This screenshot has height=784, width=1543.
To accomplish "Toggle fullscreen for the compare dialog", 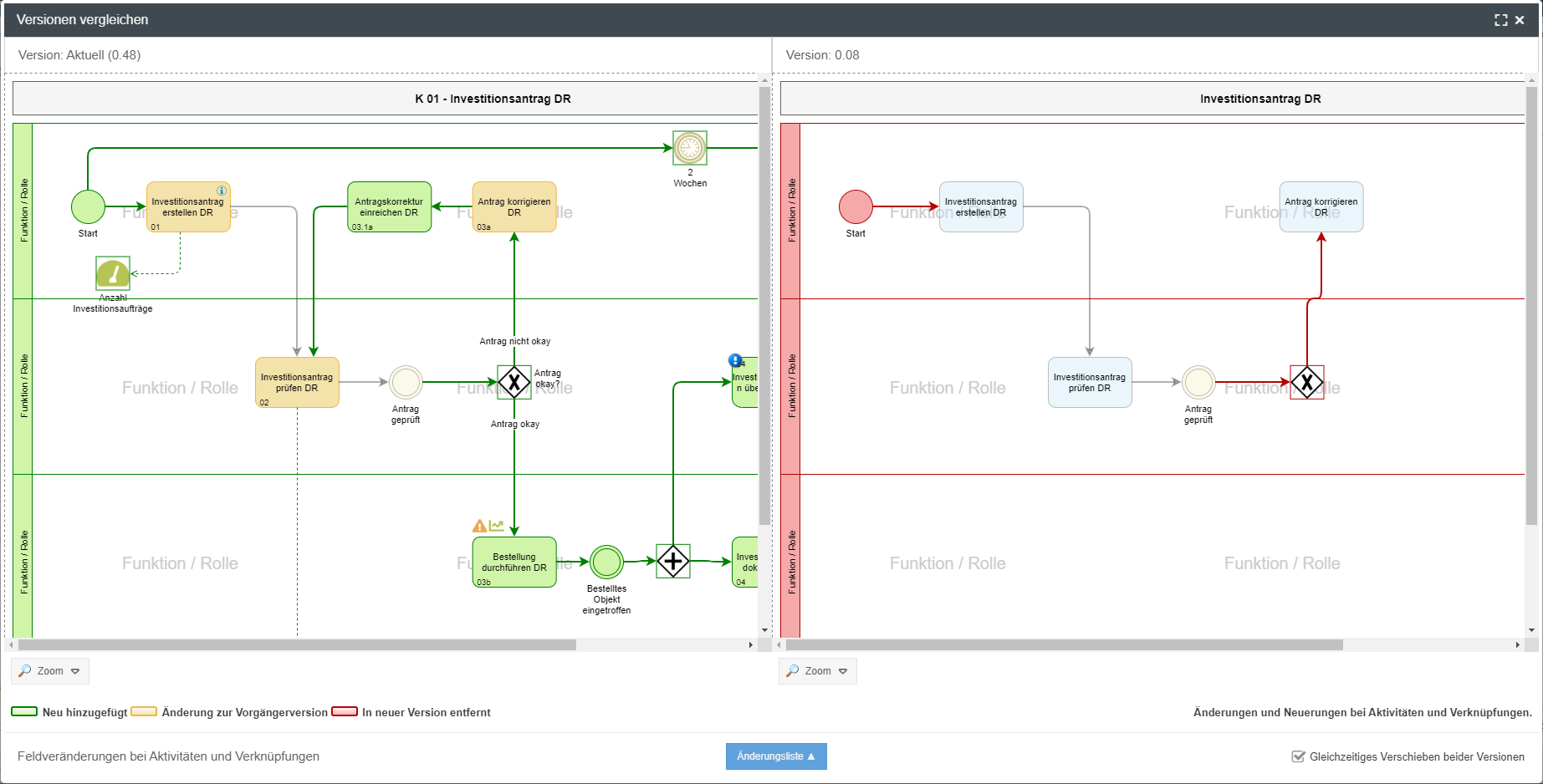I will pos(1501,20).
